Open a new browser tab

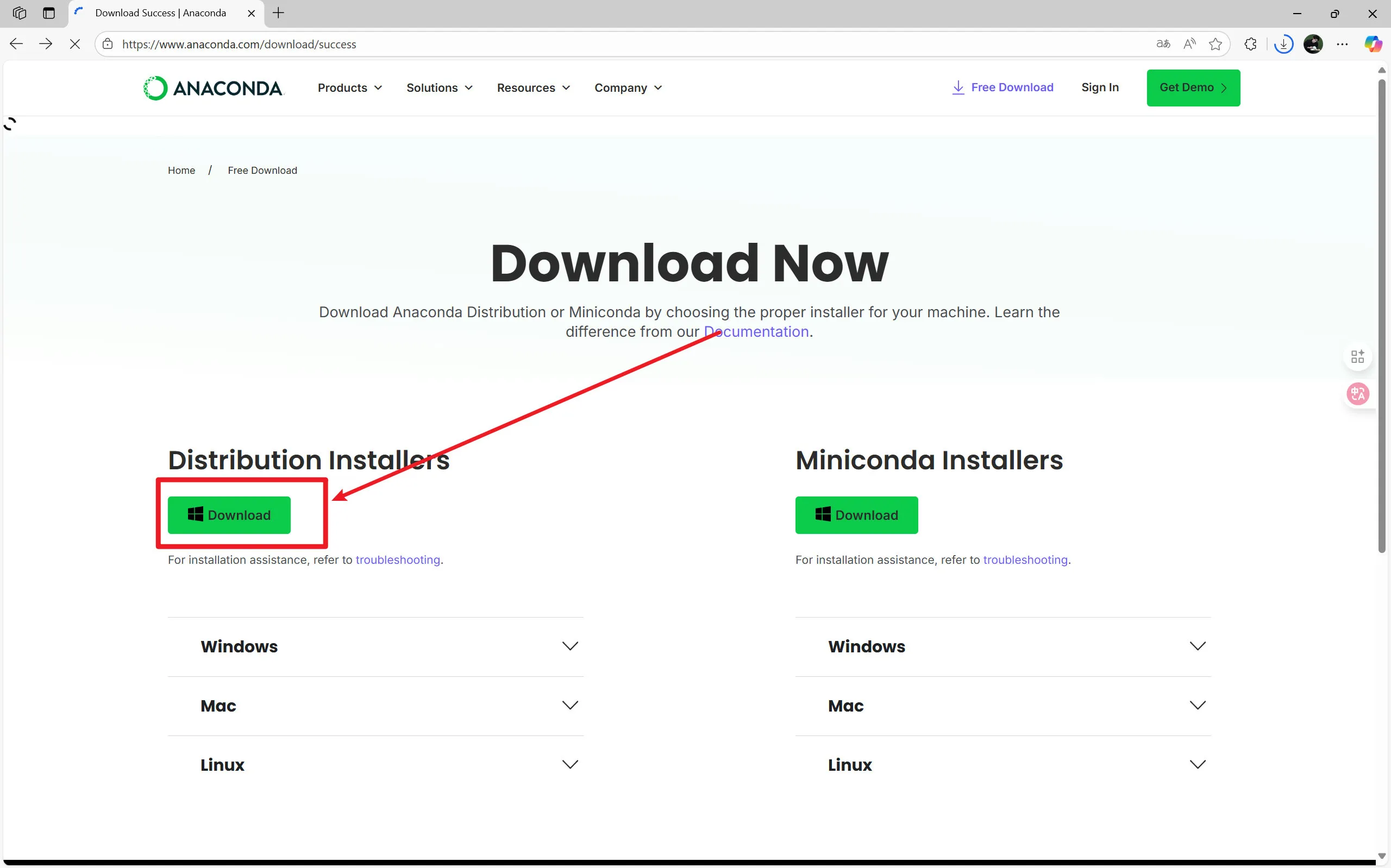coord(278,13)
